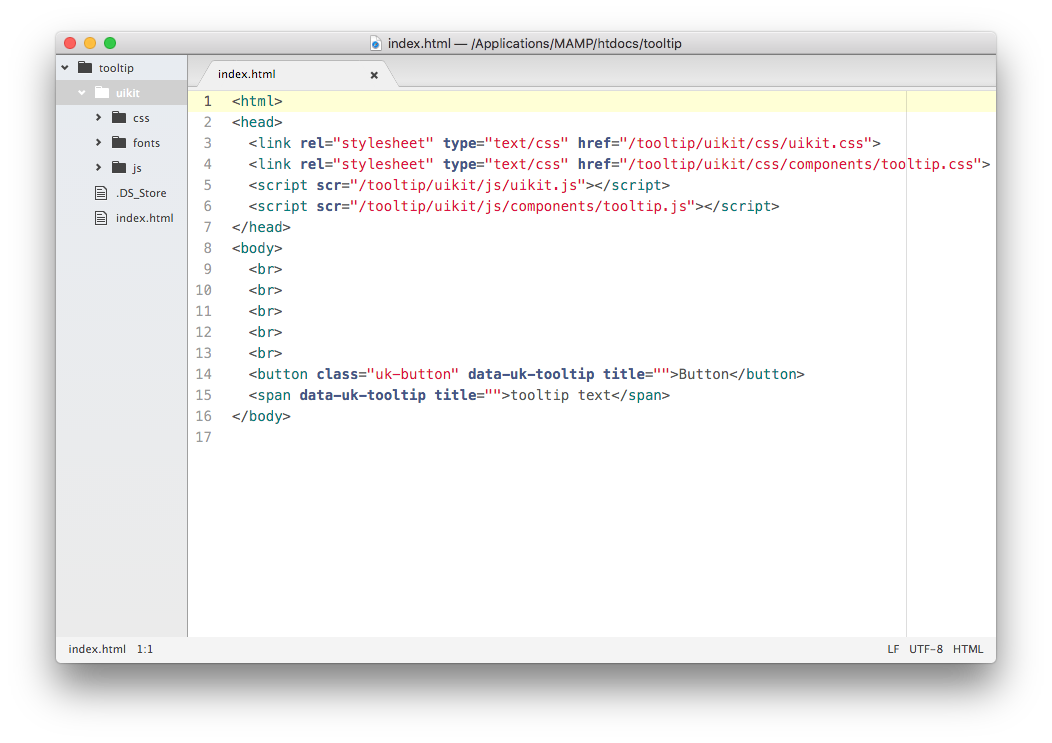Click "tooltip text" inside the span
1052x743 pixels.
click(560, 396)
